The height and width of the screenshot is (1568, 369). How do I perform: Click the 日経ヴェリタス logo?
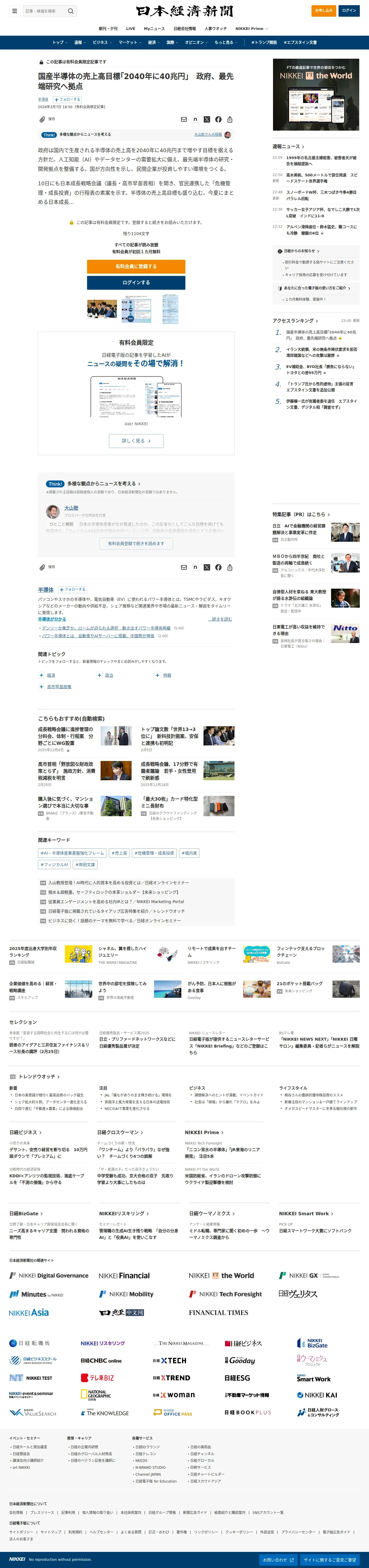coord(298,1294)
